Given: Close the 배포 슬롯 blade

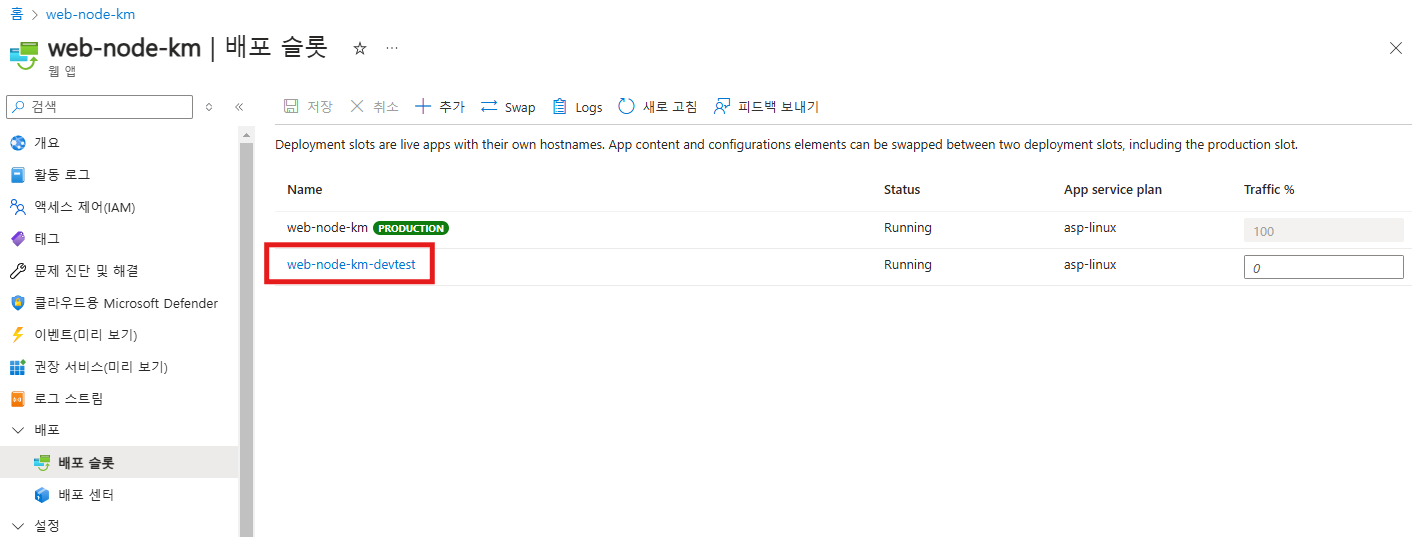Looking at the screenshot, I should tap(1396, 48).
